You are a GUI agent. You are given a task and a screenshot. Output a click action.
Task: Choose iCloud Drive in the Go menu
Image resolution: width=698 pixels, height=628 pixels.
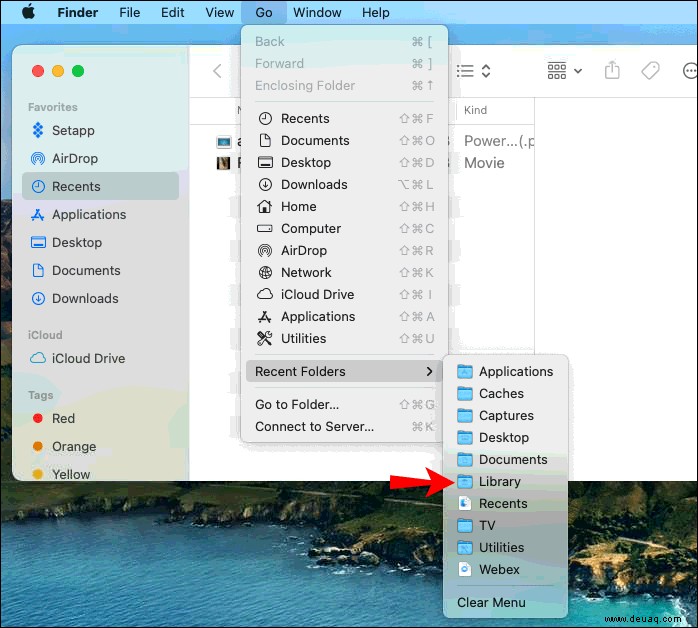click(x=345, y=295)
